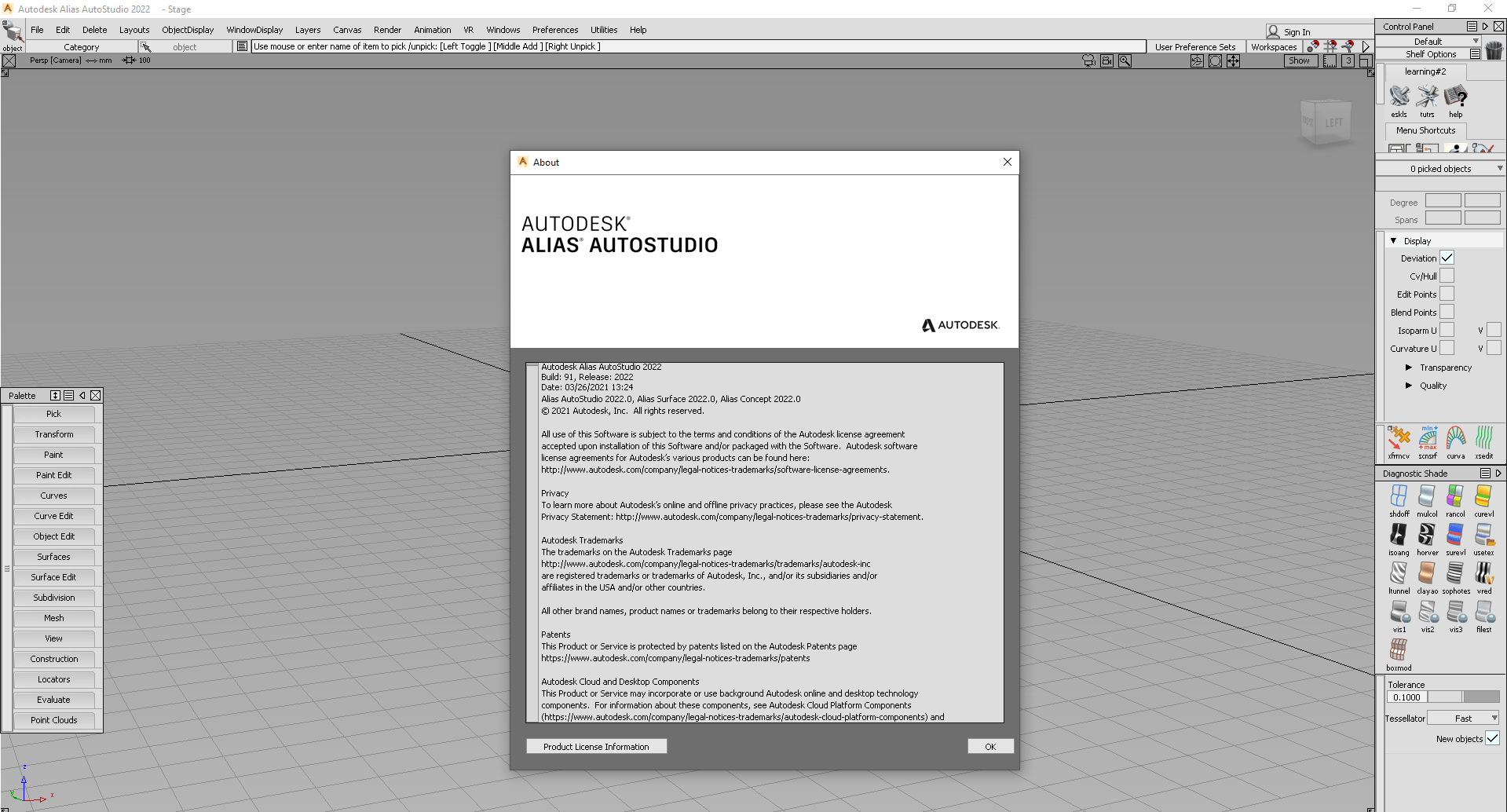The height and width of the screenshot is (812, 1507).
Task: Expand the Quality section
Action: (x=1409, y=386)
